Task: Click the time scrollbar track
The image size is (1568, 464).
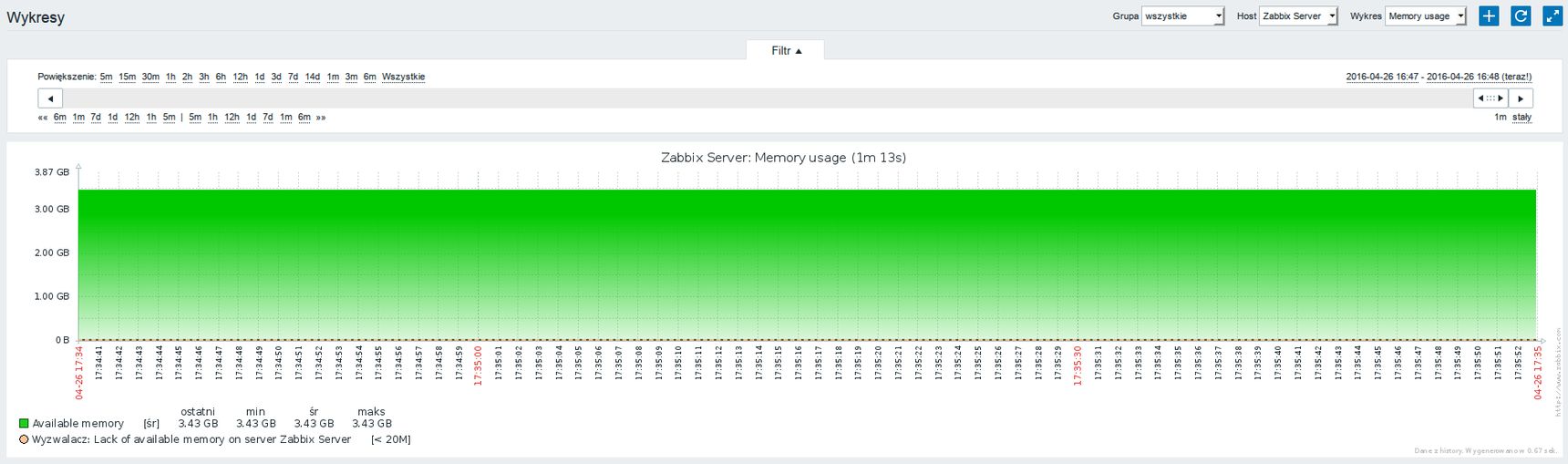Action: click(x=766, y=98)
